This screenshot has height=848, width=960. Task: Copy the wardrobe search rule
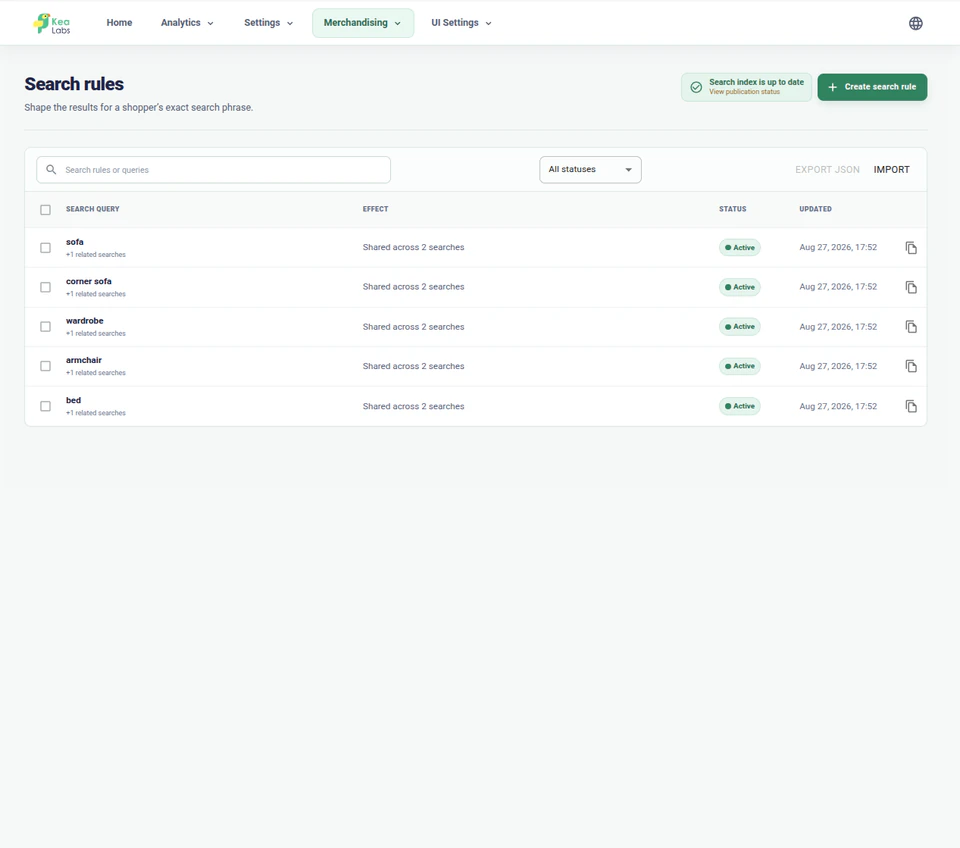pyautogui.click(x=911, y=327)
